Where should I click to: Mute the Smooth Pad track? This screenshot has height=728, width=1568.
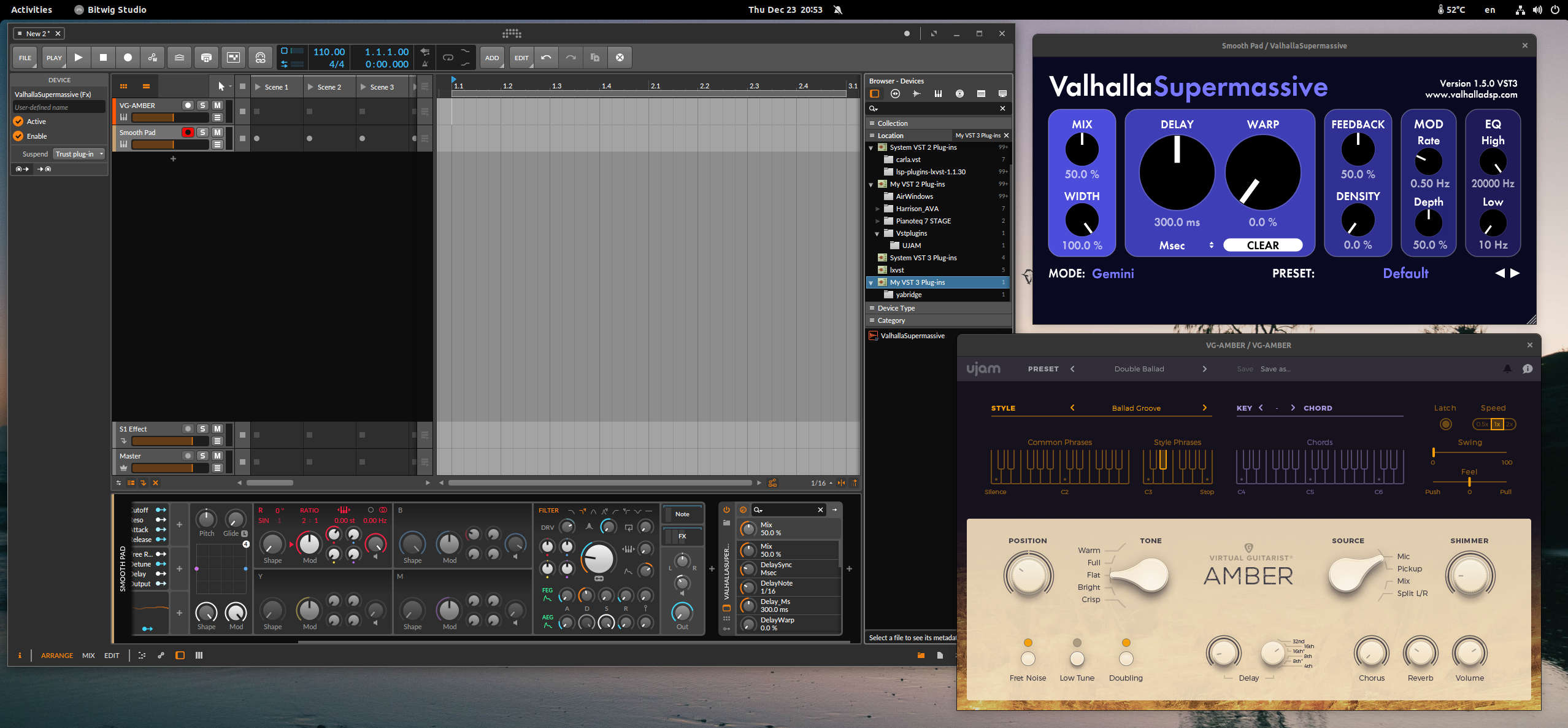point(217,133)
